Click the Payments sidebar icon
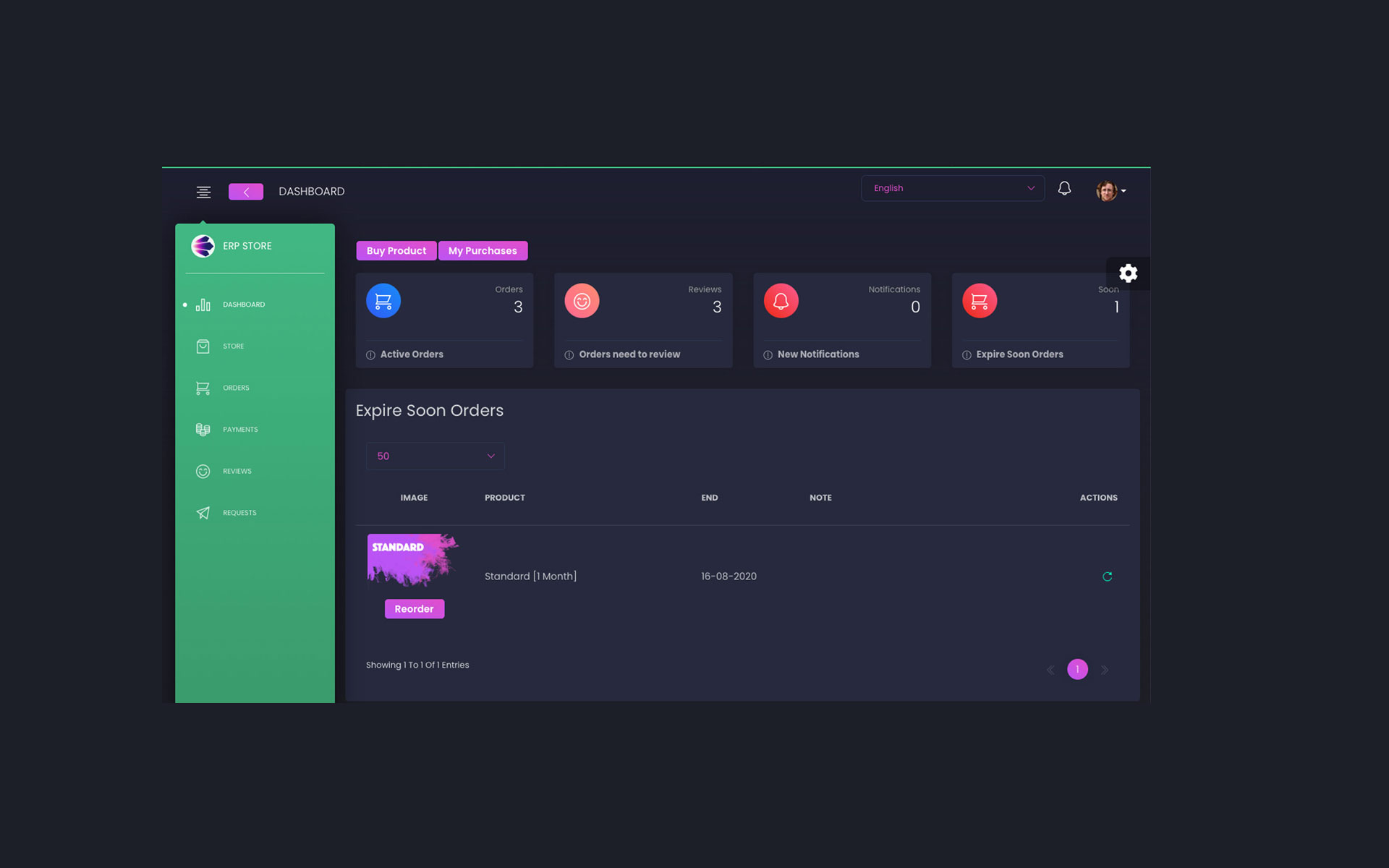Viewport: 1389px width, 868px height. [x=203, y=429]
